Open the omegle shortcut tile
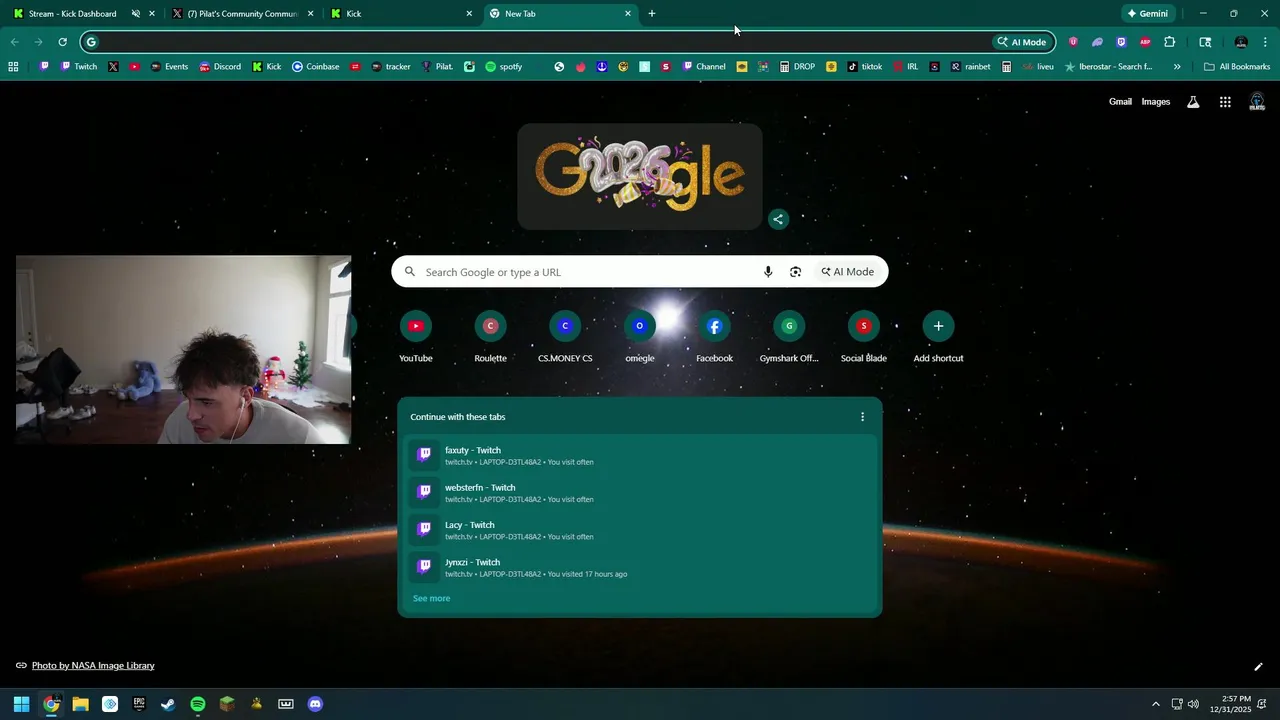 (x=640, y=337)
